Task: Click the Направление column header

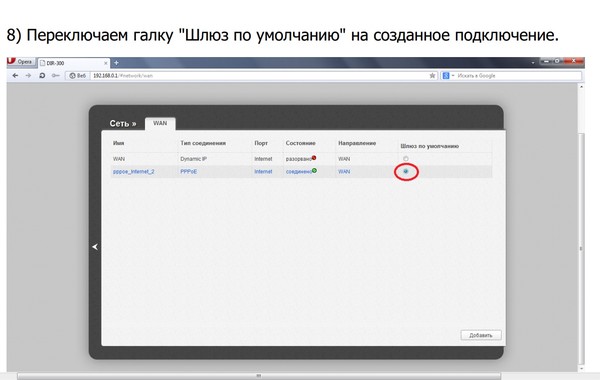Action: tap(357, 143)
